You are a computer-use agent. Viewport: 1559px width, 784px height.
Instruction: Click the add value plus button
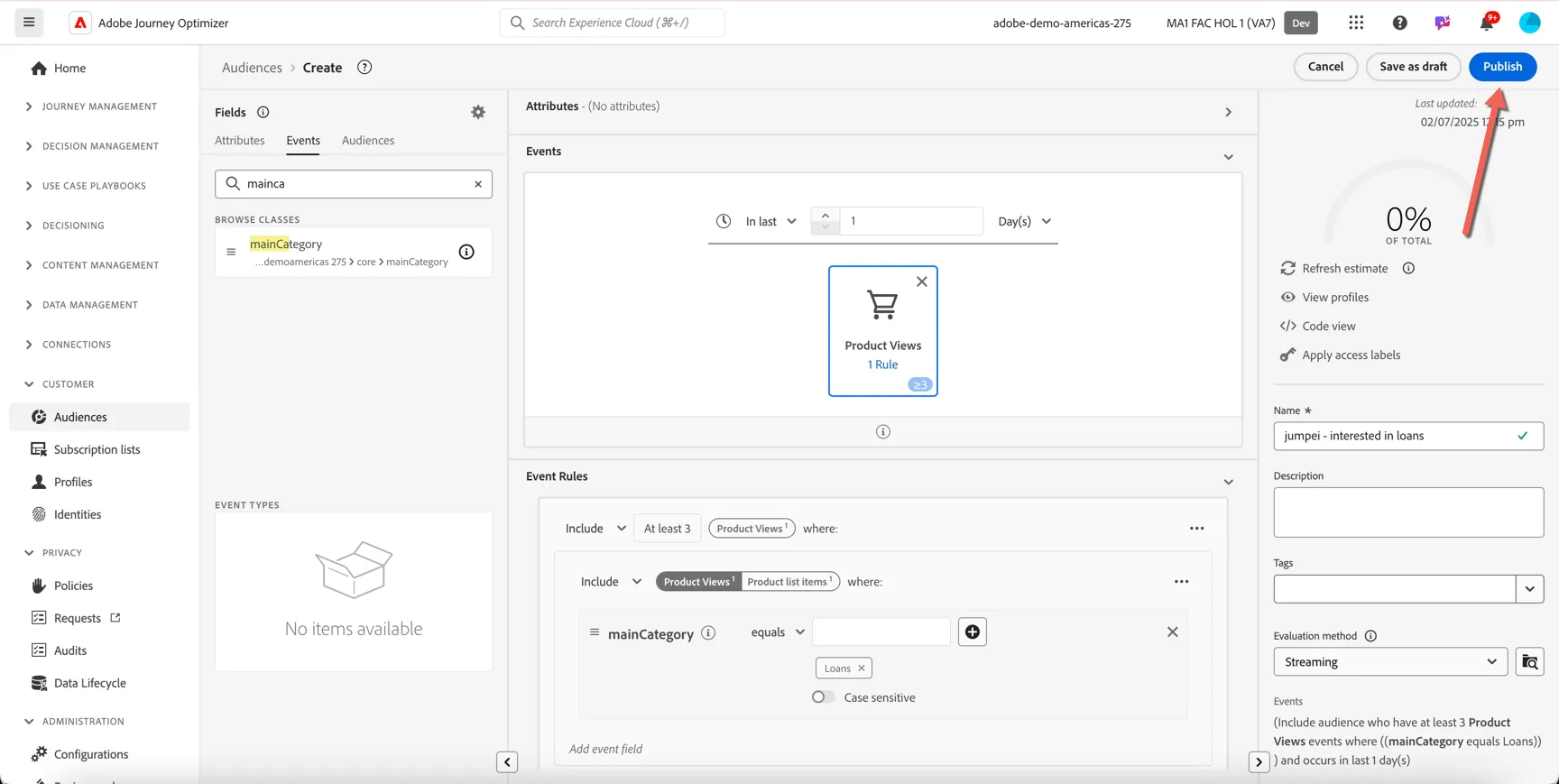972,632
